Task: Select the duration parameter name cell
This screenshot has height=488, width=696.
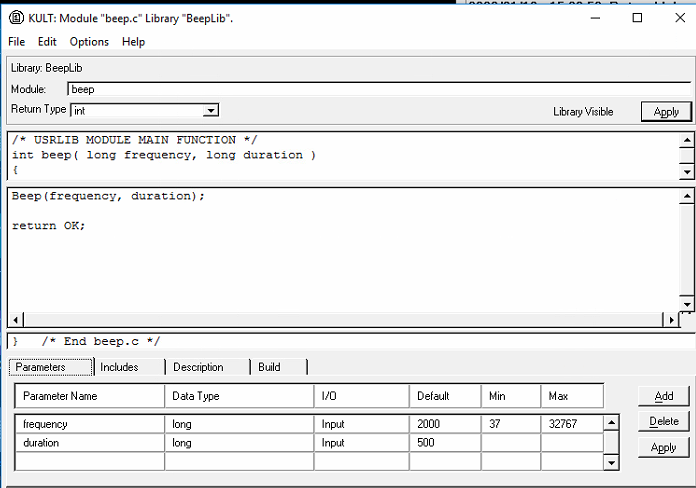Action: [x=90, y=443]
